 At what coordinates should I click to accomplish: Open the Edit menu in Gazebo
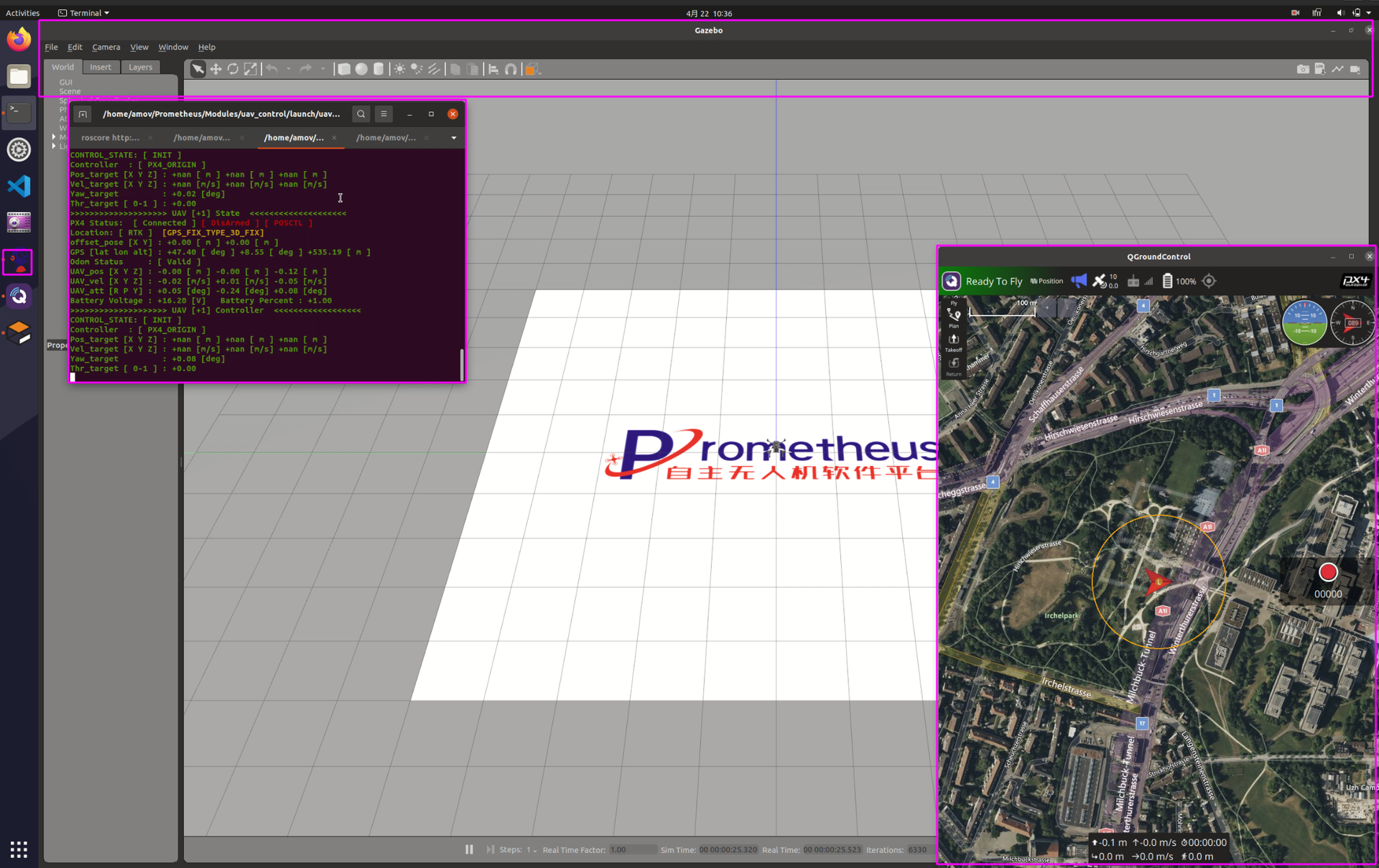coord(75,47)
